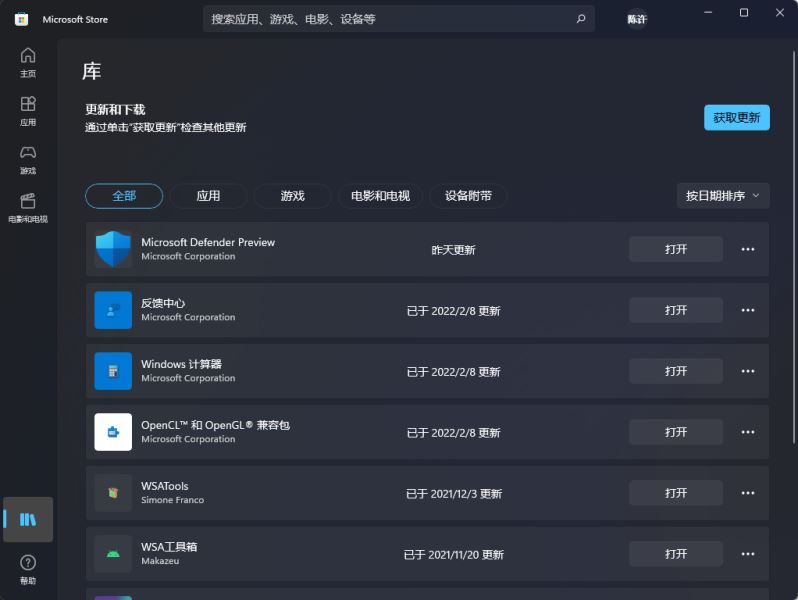This screenshot has width=798, height=600.
Task: Click the 更新和下载 heading
Action: pyautogui.click(x=115, y=110)
